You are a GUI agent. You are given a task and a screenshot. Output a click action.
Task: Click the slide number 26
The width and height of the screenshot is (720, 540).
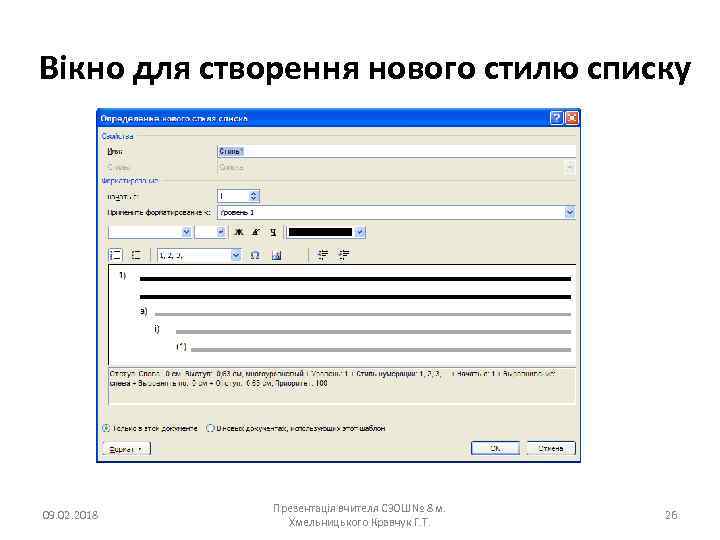671,515
